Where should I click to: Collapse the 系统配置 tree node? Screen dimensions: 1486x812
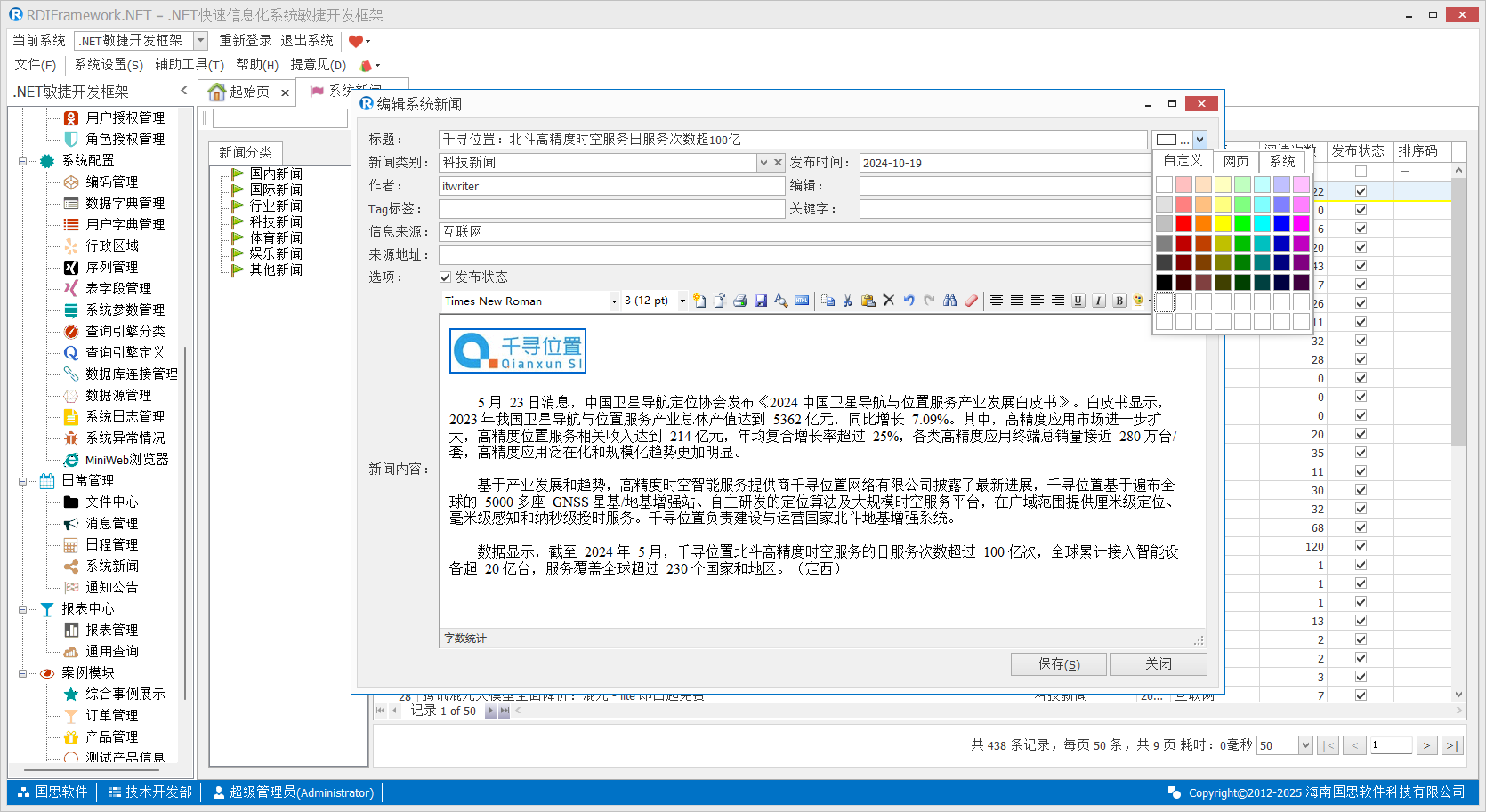point(22,161)
